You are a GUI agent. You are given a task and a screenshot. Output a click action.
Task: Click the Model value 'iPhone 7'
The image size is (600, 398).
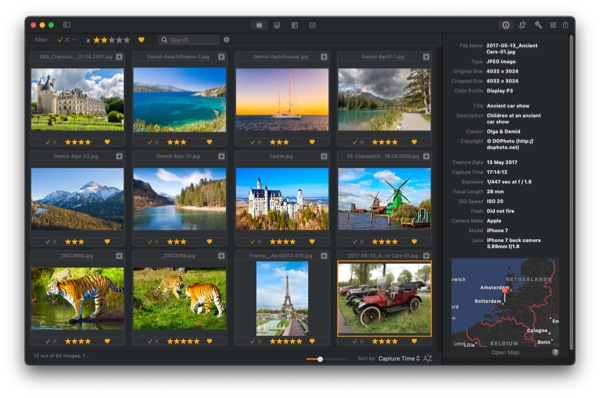497,230
